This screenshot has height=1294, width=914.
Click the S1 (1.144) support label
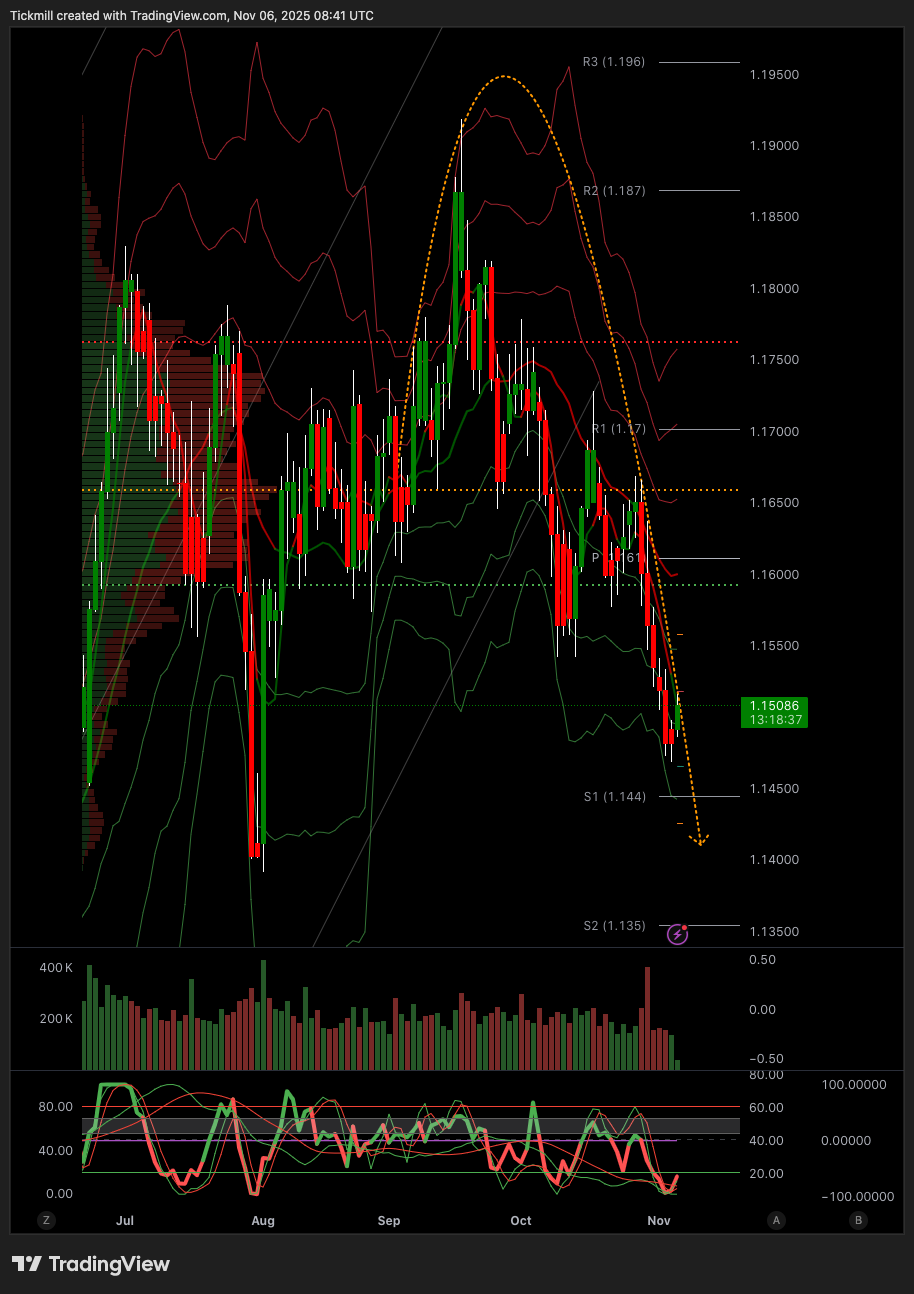(x=615, y=797)
